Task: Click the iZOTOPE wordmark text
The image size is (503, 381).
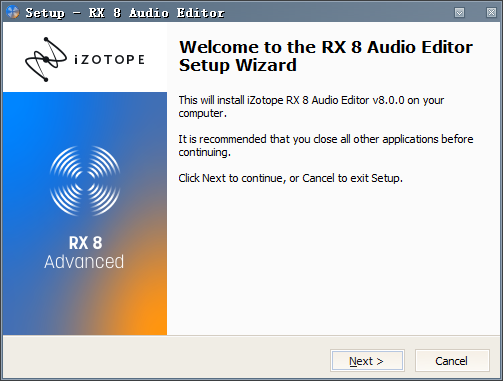Action: [109, 60]
